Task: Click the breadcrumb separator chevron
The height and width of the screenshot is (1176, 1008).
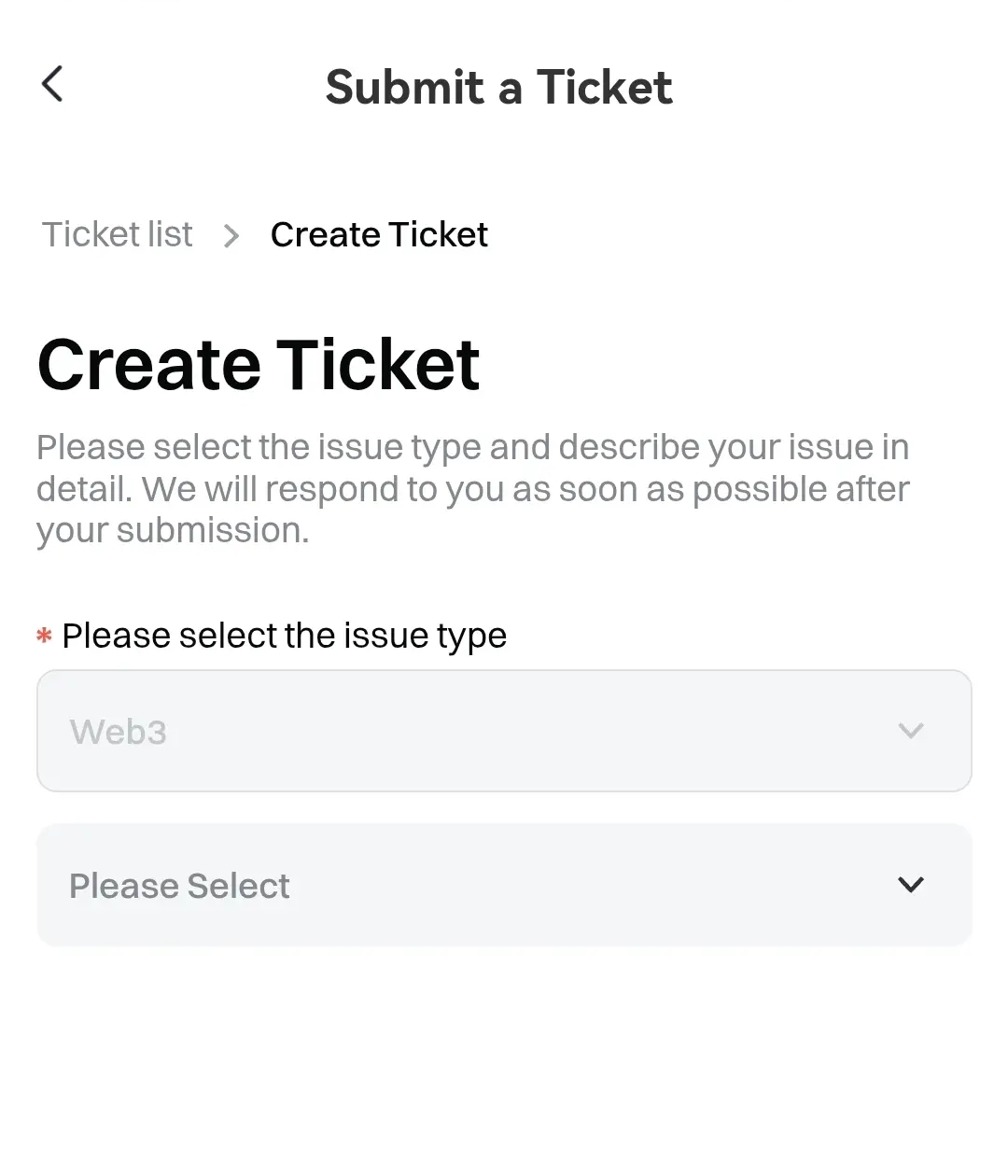Action: (231, 236)
